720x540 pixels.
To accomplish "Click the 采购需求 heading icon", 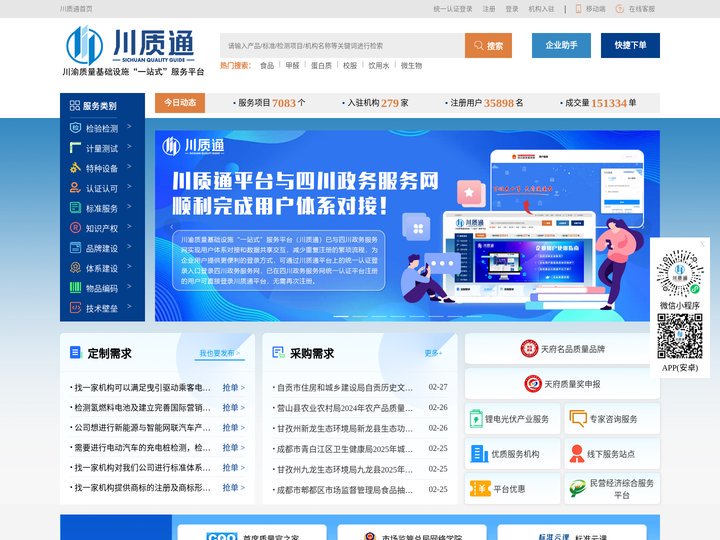I will [278, 352].
